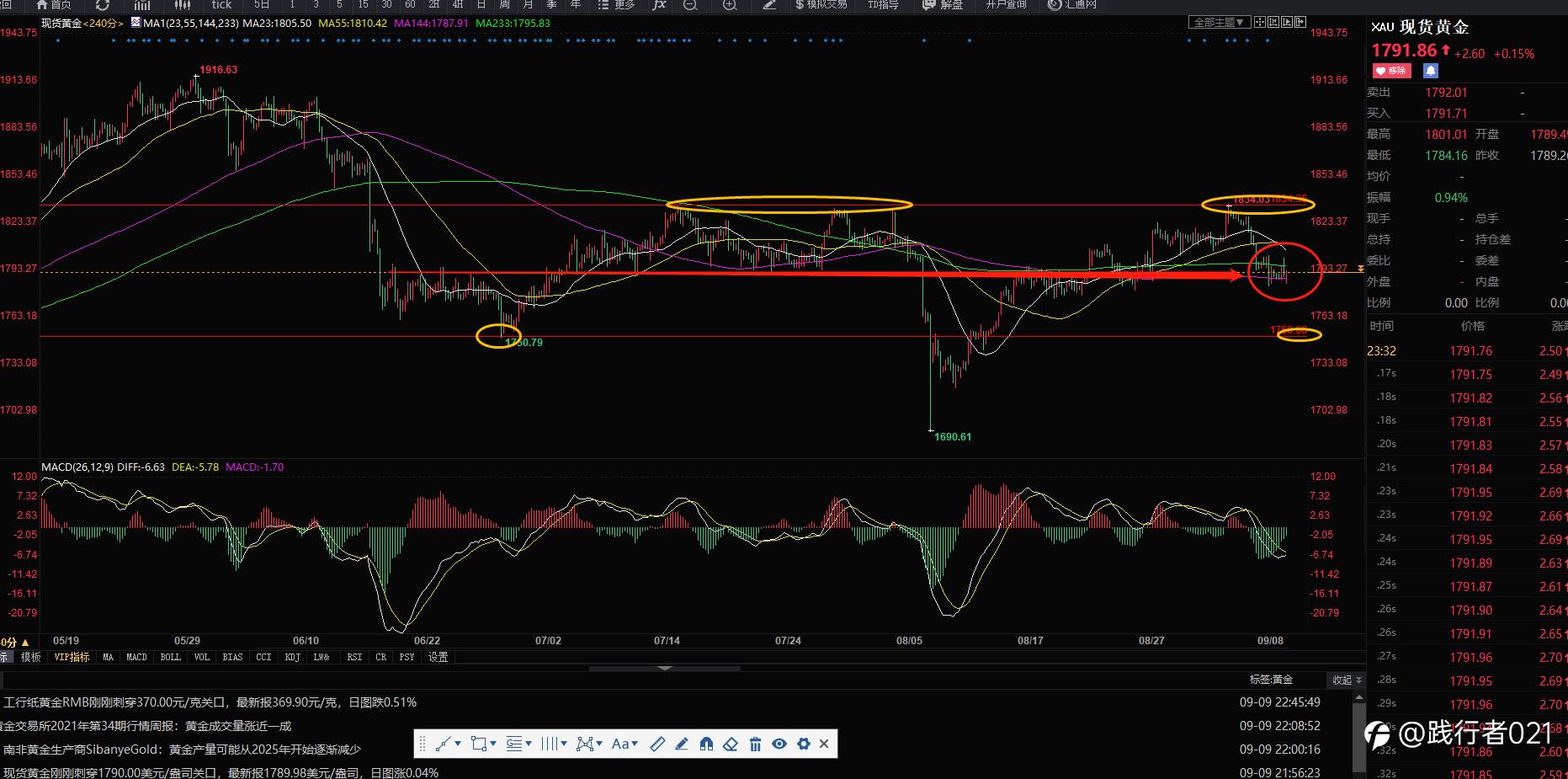Image resolution: width=1568 pixels, height=779 pixels.
Task: Switch to tick chart
Action: [x=221, y=4]
